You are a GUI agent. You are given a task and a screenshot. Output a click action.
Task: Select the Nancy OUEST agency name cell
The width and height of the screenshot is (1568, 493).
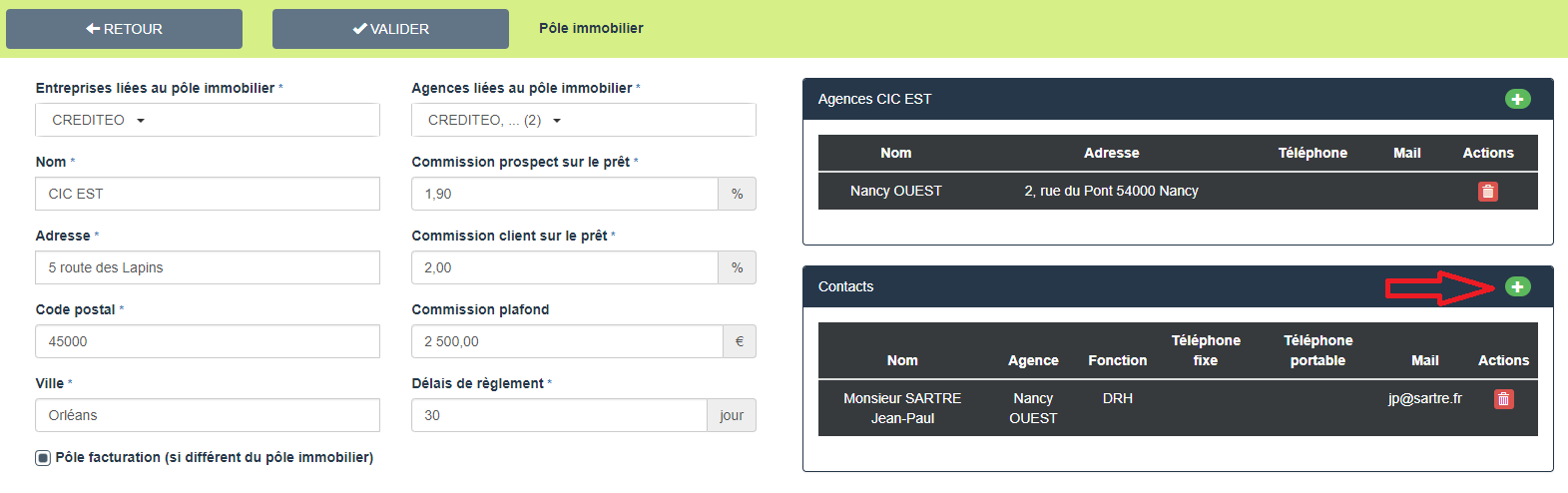[895, 191]
